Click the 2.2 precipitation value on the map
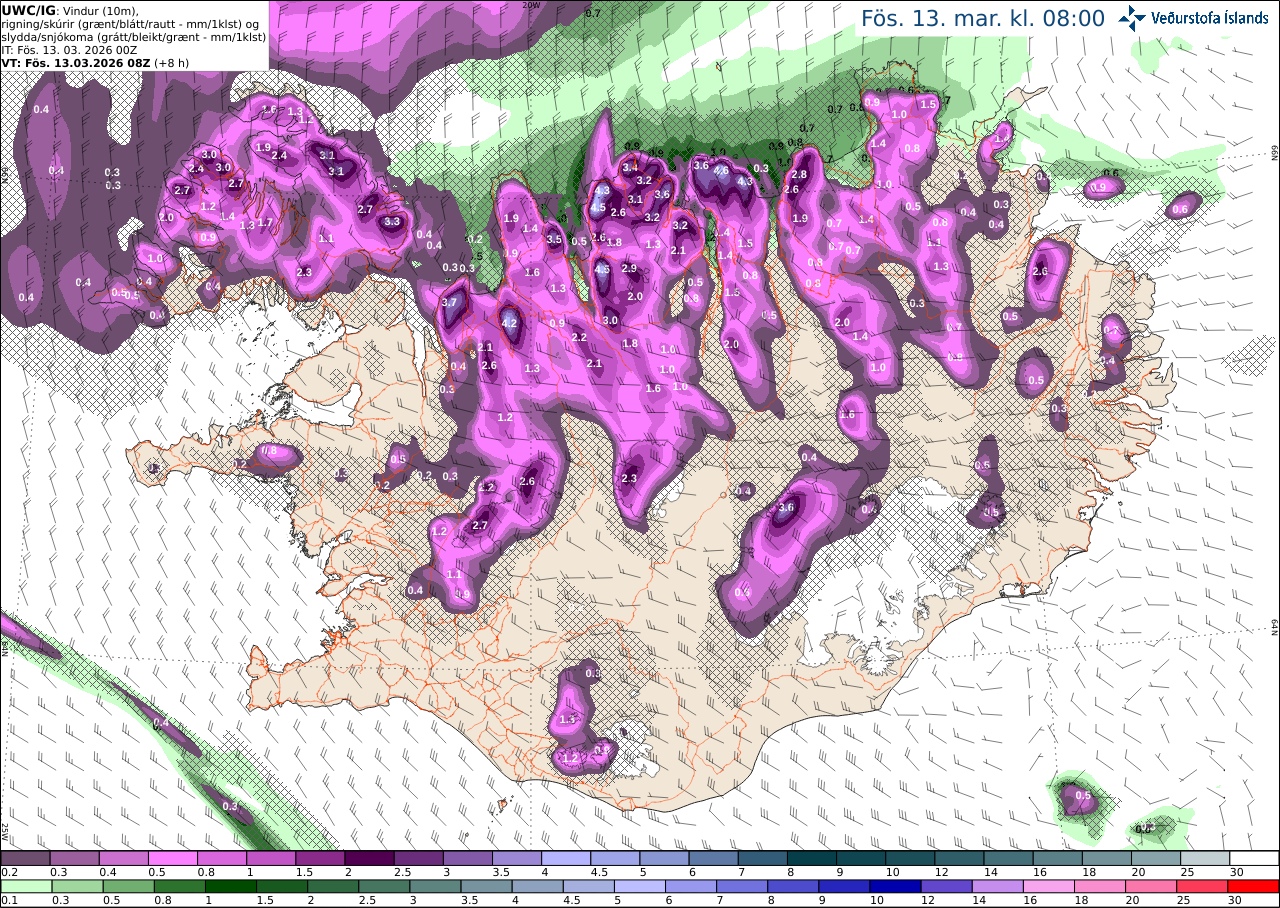Image resolution: width=1280 pixels, height=908 pixels. point(579,338)
